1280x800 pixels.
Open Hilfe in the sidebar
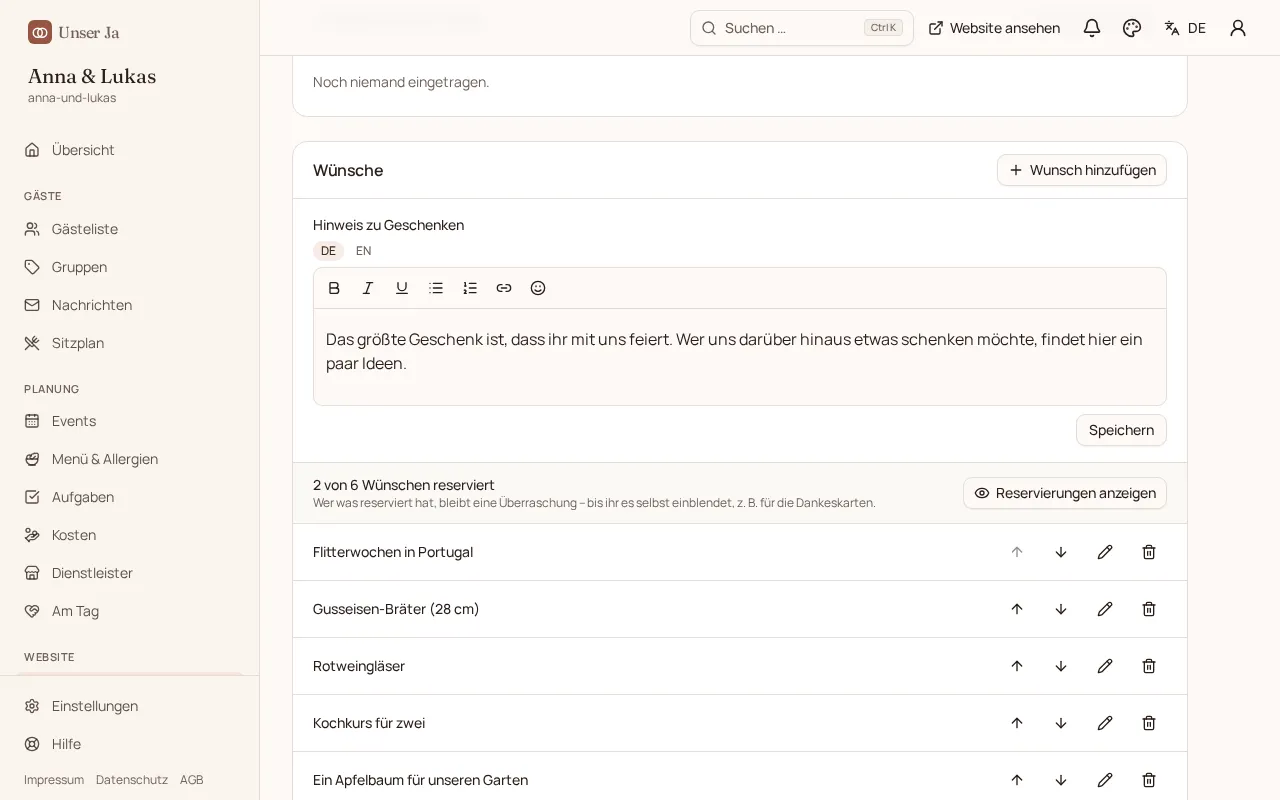tap(130, 744)
